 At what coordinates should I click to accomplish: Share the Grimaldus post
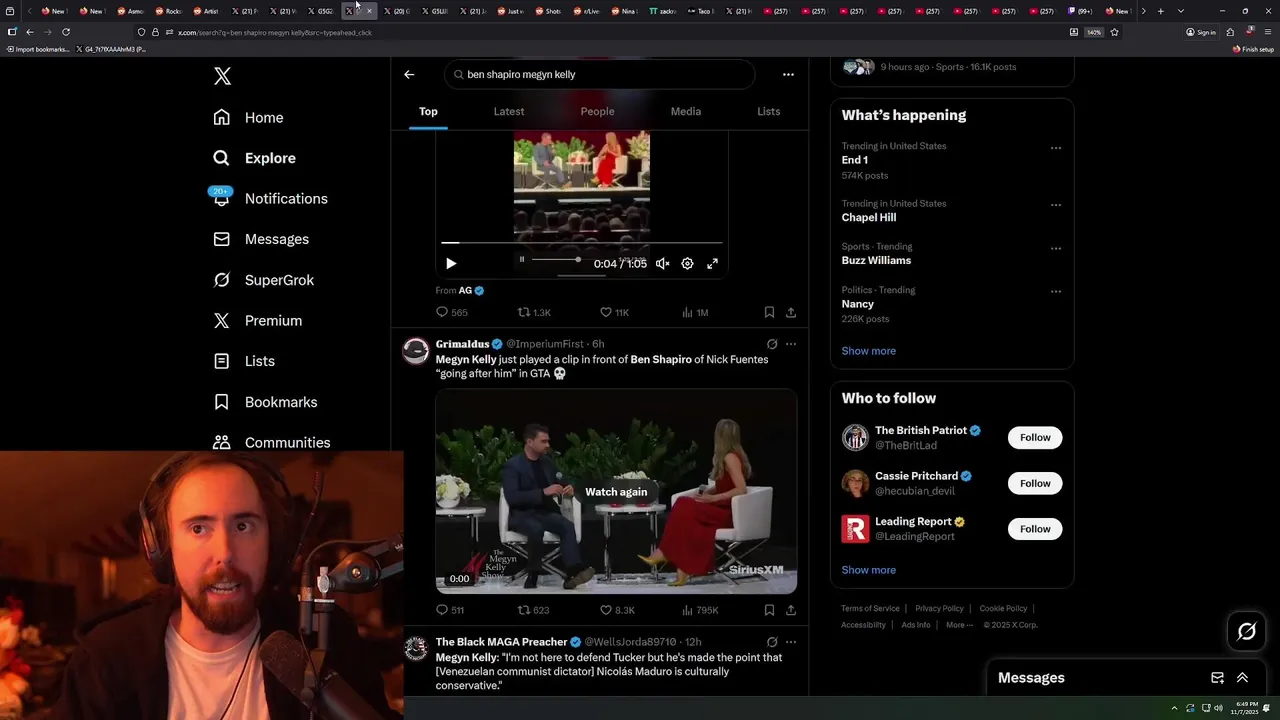click(791, 610)
